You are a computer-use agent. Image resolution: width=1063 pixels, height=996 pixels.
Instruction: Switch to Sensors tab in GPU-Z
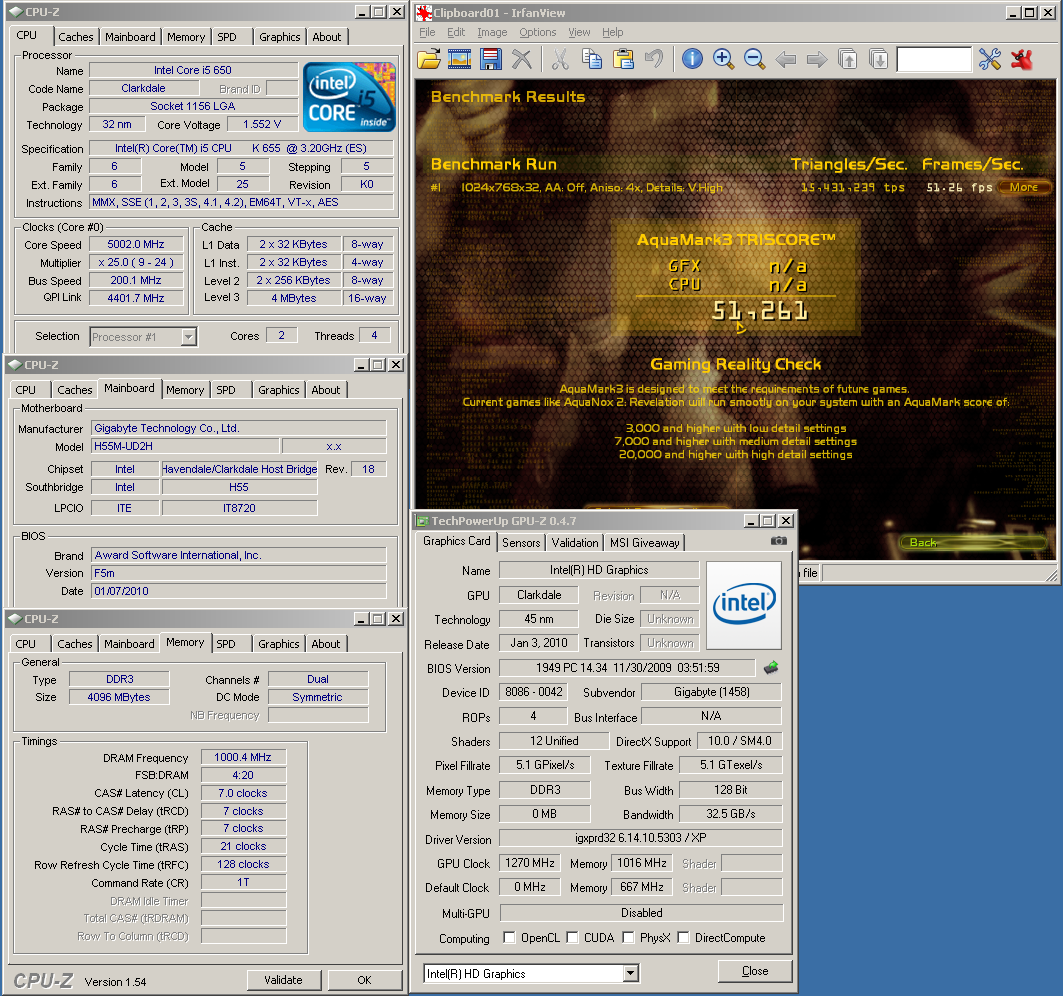tap(521, 542)
